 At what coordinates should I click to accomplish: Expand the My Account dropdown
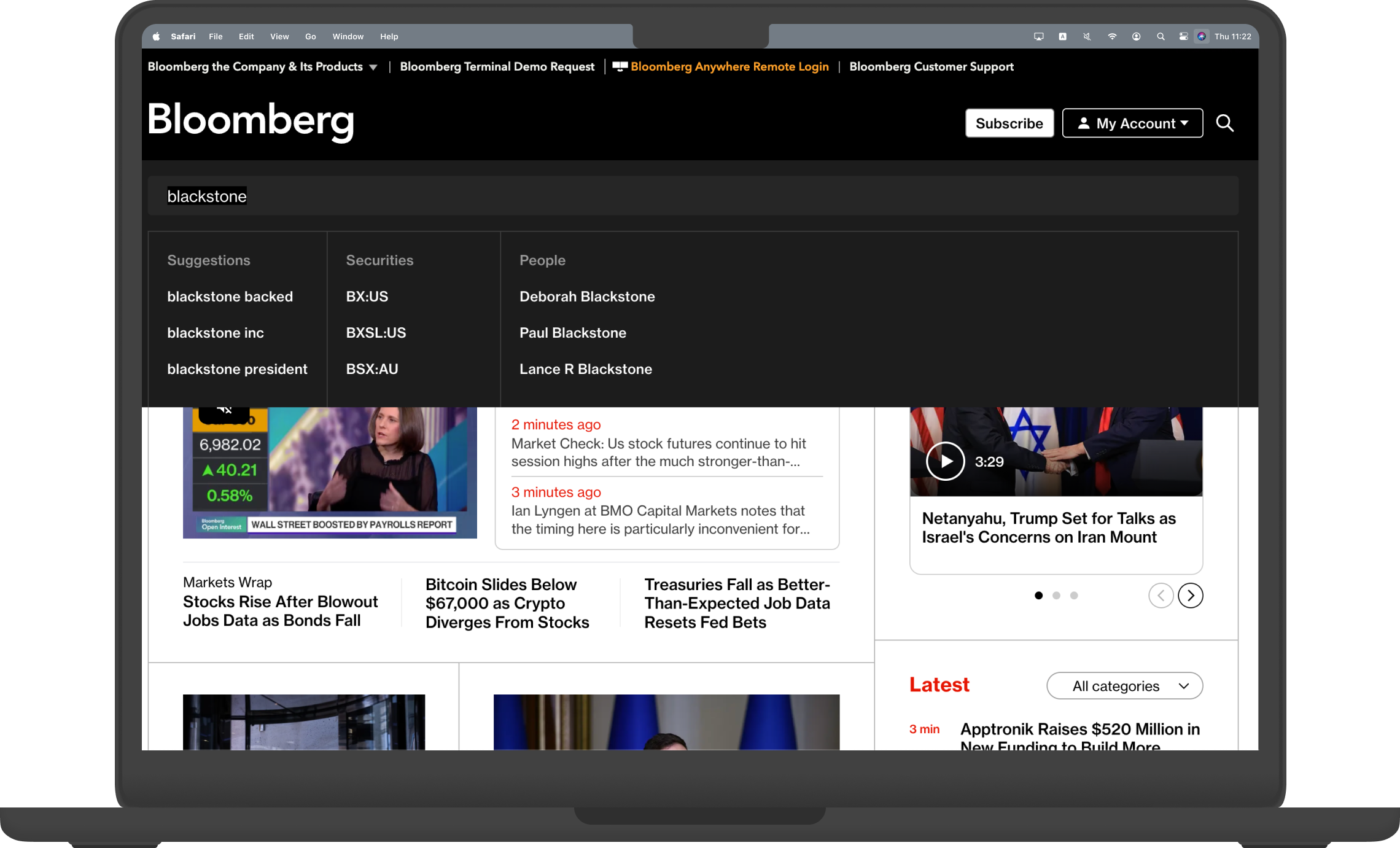[x=1132, y=123]
